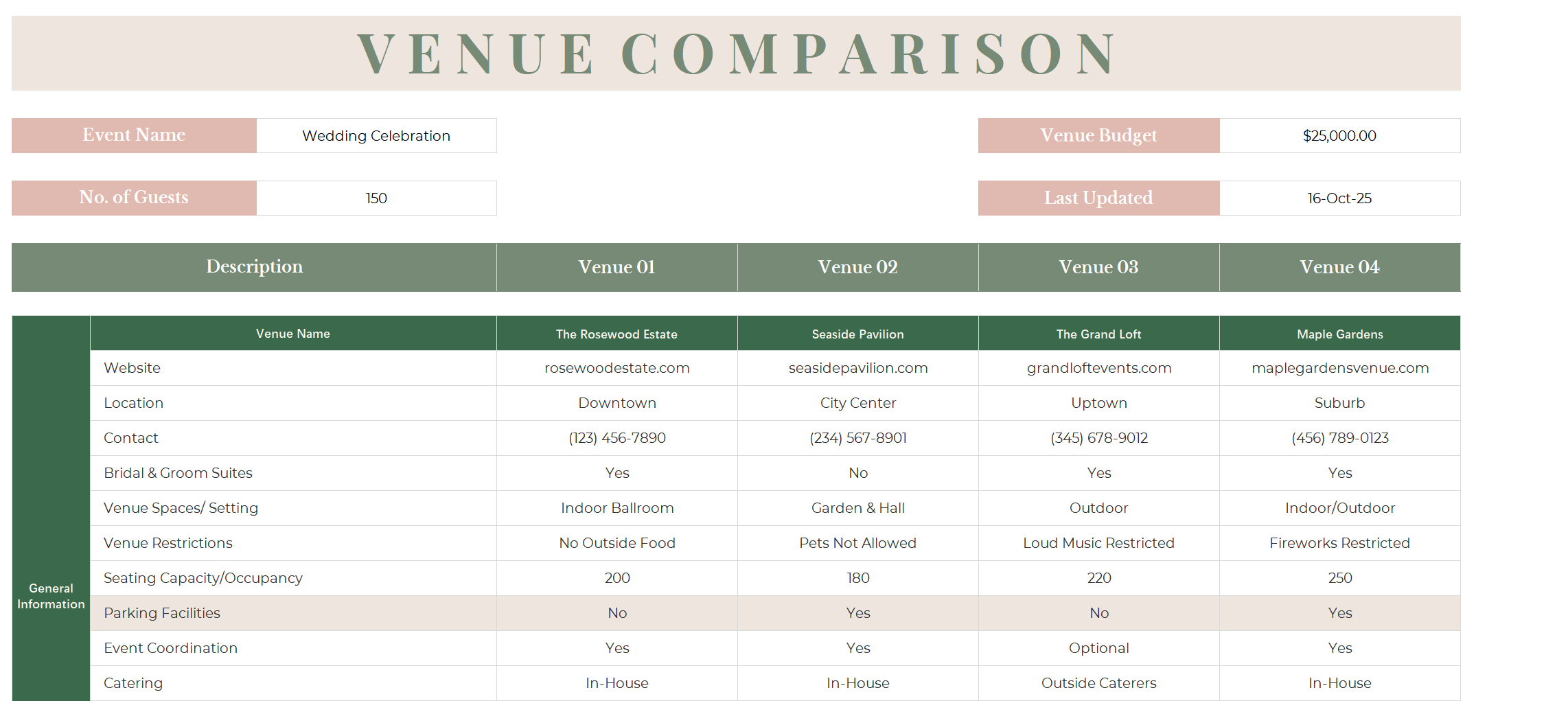Open grandloftevents.com website cell

pos(1098,368)
